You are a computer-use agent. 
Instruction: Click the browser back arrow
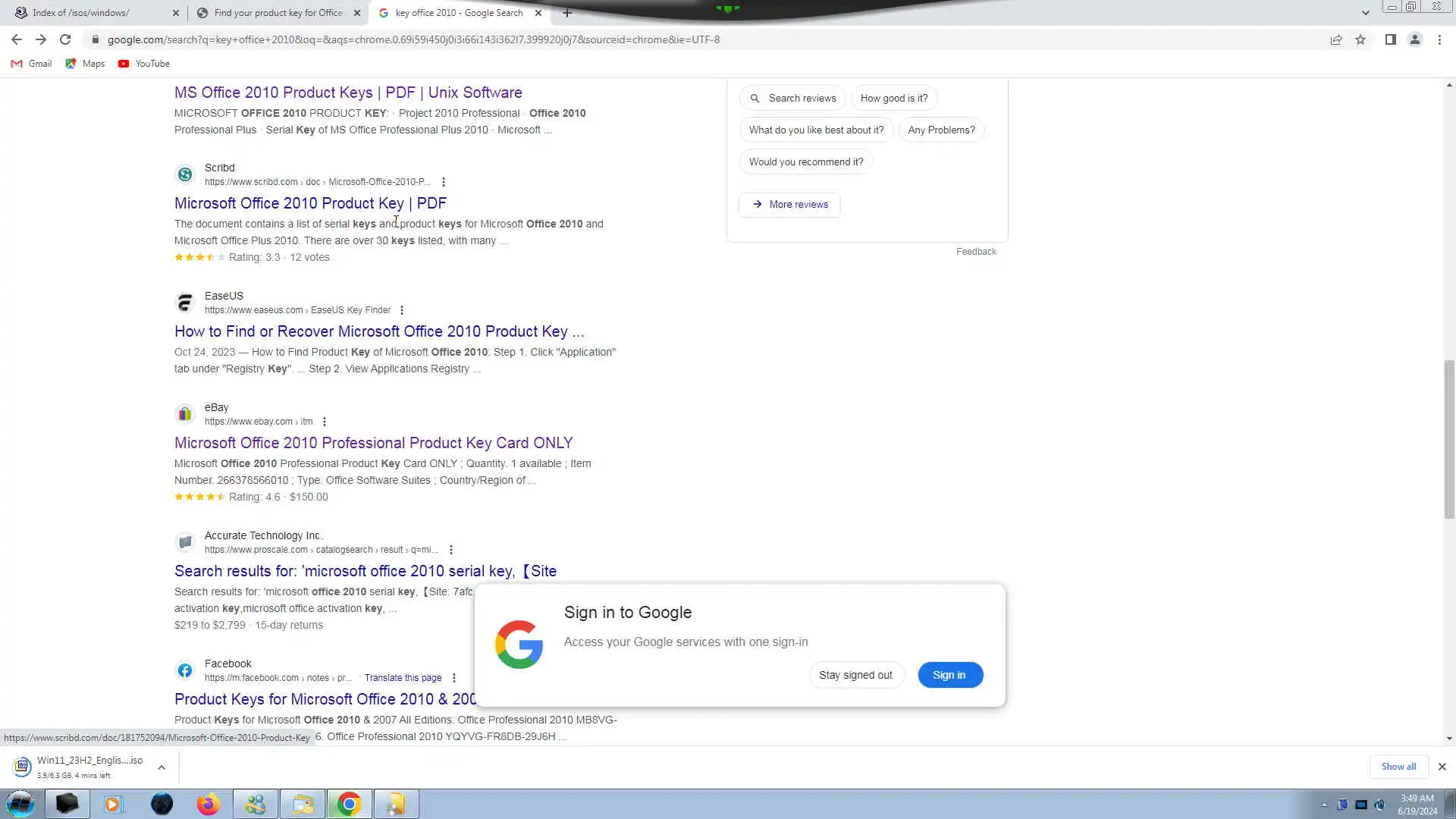click(x=17, y=39)
